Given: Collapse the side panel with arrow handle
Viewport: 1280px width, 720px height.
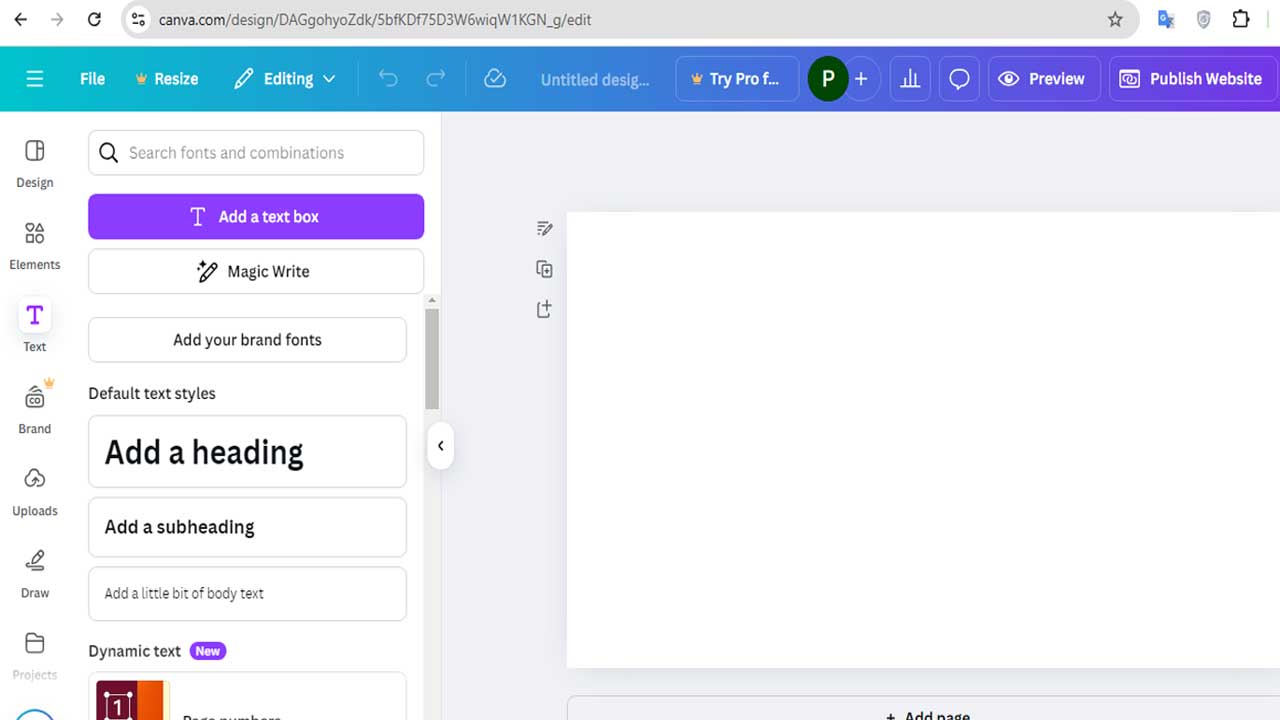Looking at the screenshot, I should (x=440, y=446).
